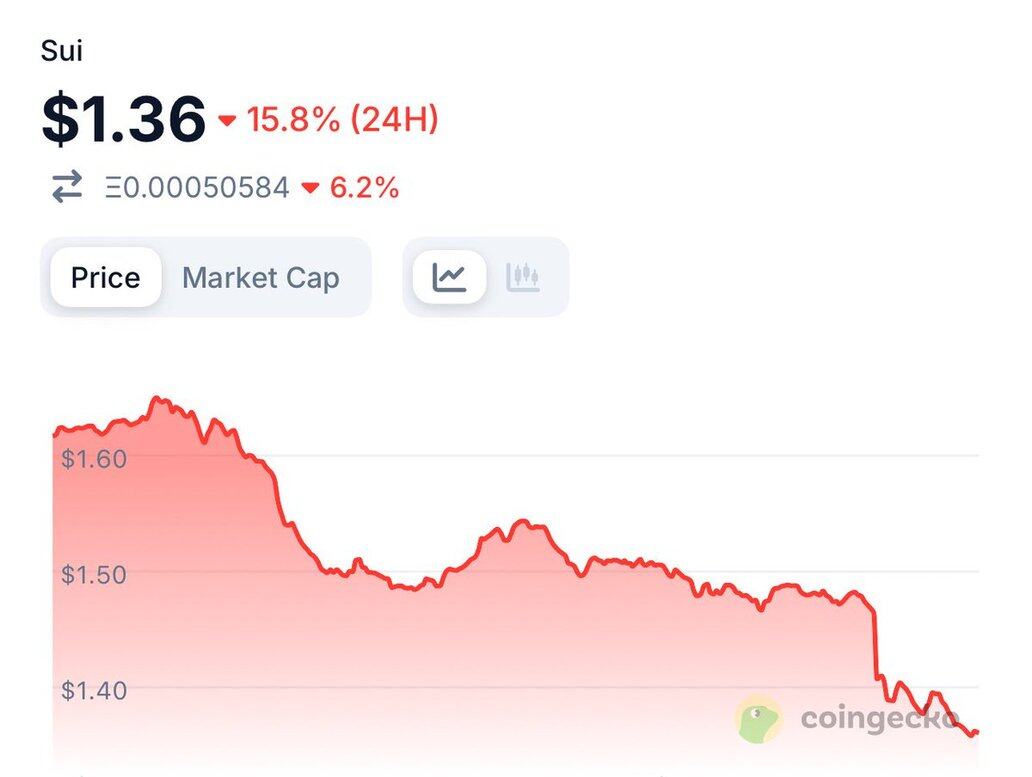Screen dimensions: 1032x777
Task: Select the line chart view icon
Action: coord(450,277)
